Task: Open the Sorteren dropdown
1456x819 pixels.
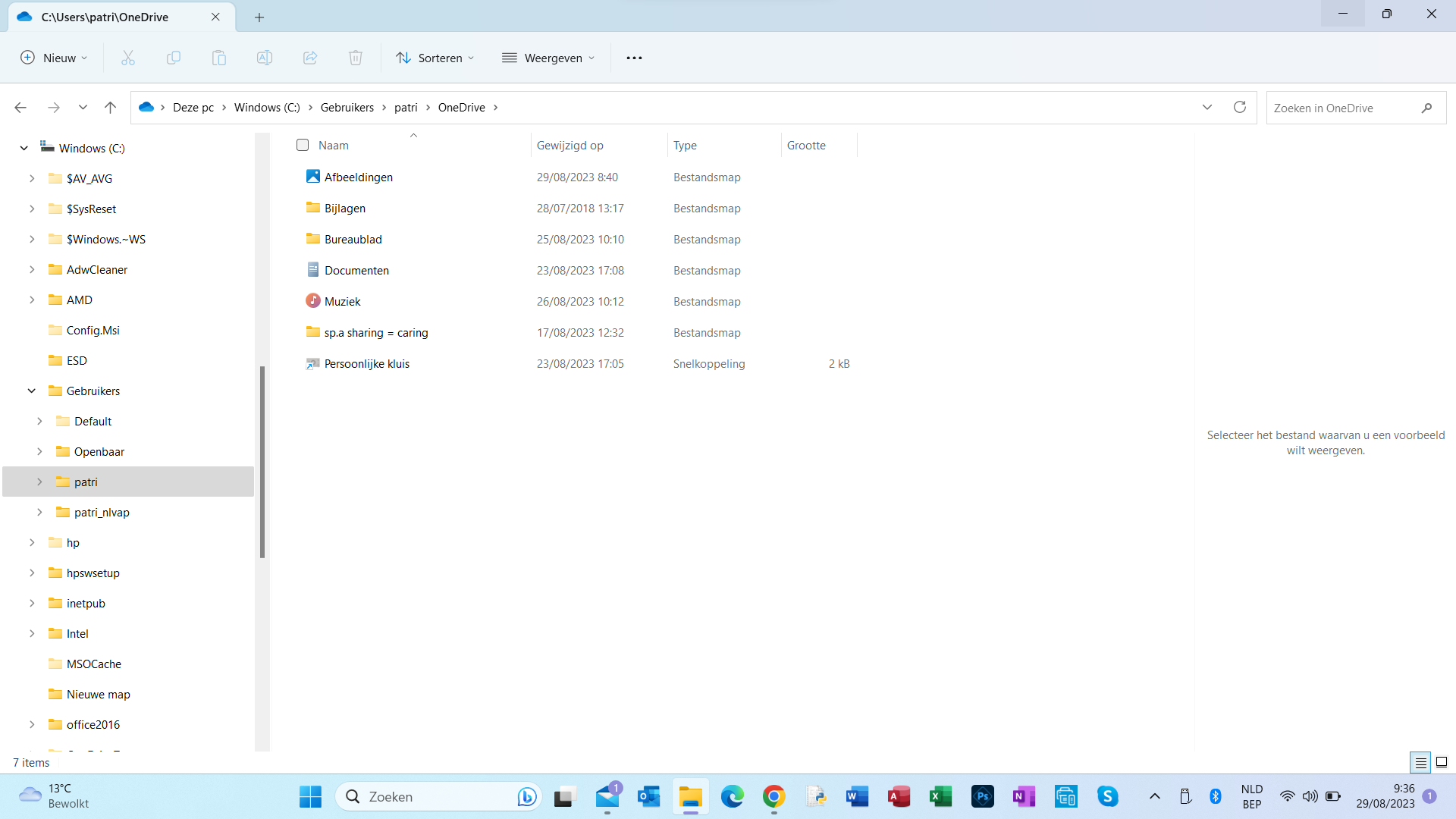Action: click(435, 58)
